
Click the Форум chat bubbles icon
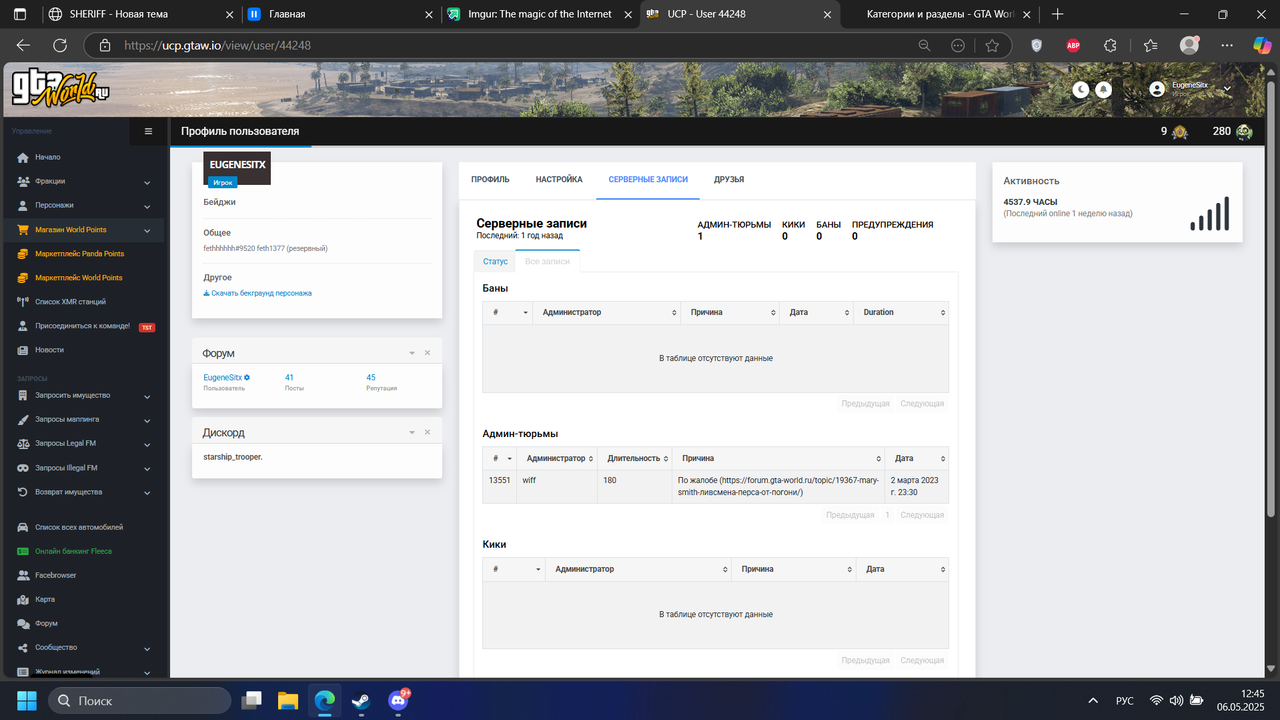(23, 623)
